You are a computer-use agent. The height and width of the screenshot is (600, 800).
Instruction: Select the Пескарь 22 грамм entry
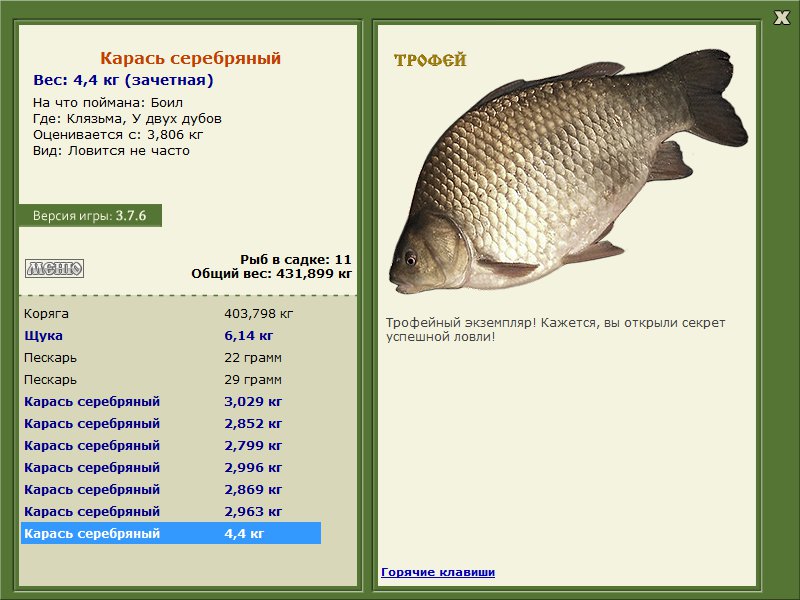coord(171,358)
